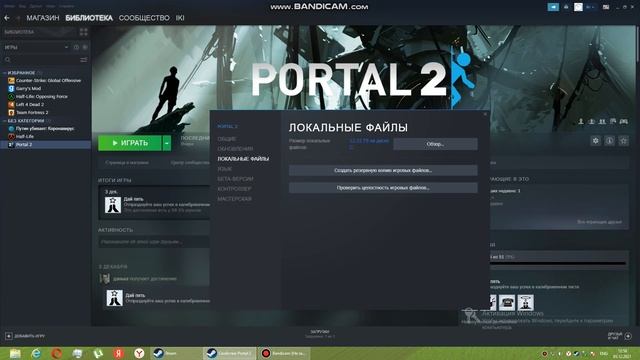
Task: Open БЕТА-ВЕРСИИ section in properties
Action: [x=236, y=179]
